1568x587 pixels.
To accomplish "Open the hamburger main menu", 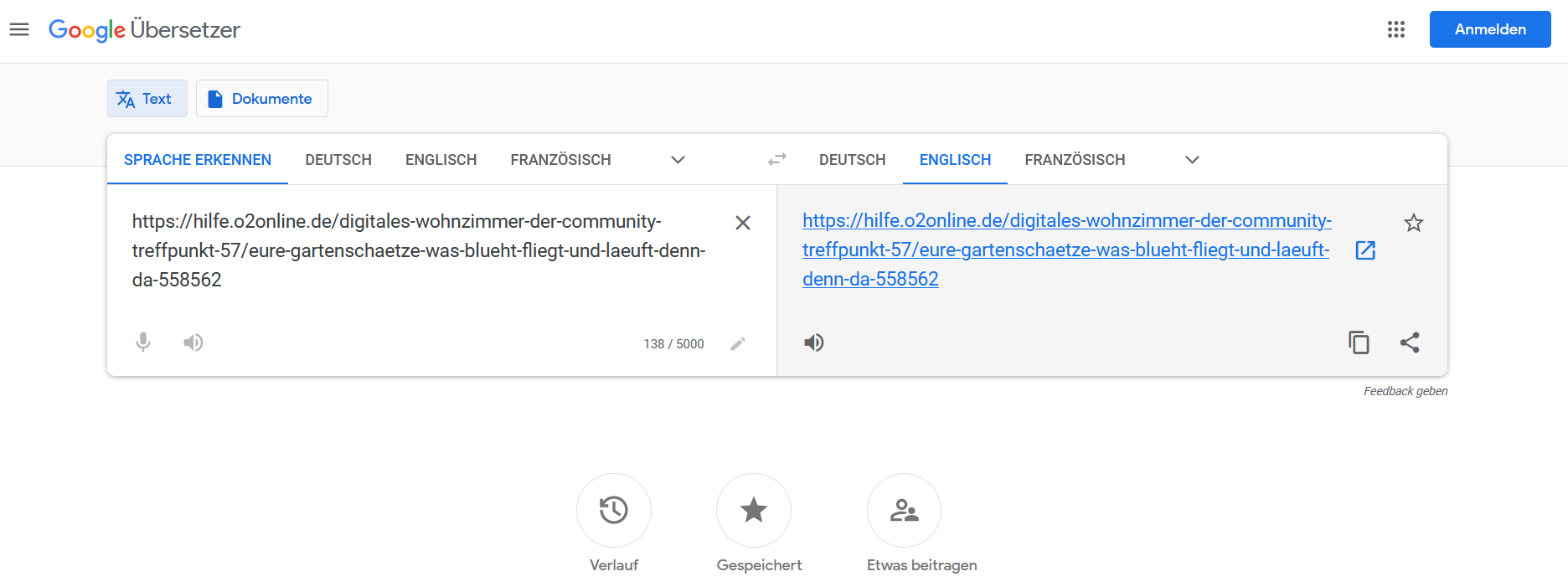I will [x=19, y=30].
